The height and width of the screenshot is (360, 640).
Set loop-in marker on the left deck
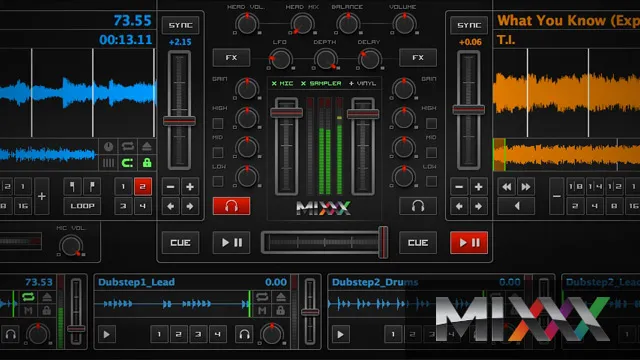(72, 187)
